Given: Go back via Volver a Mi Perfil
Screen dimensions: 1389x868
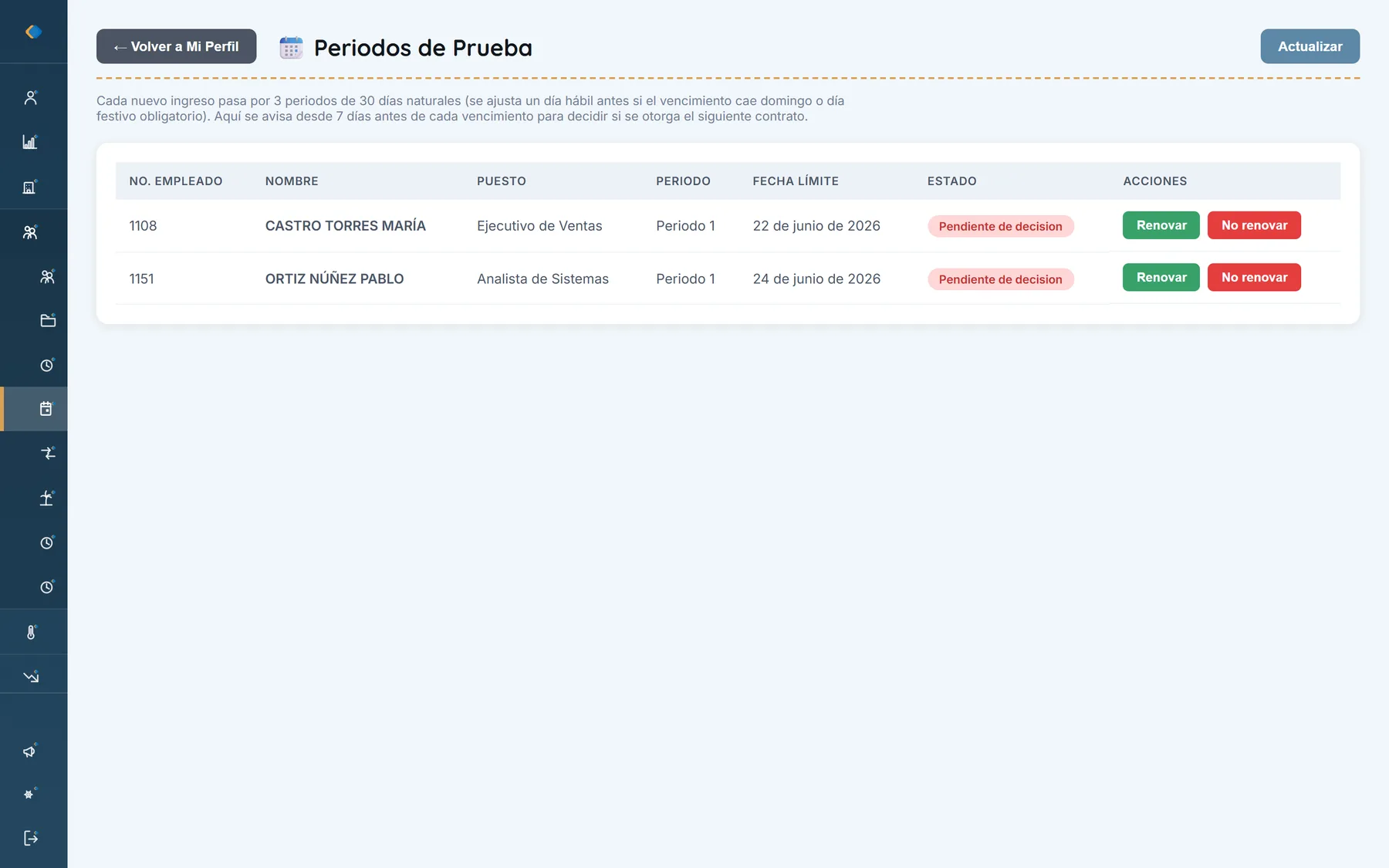Looking at the screenshot, I should coord(176,46).
